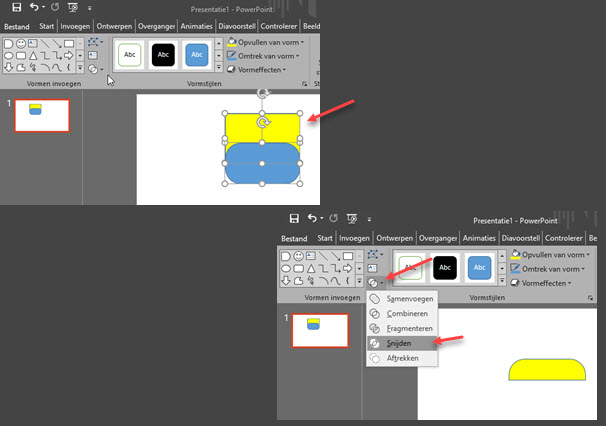This screenshot has width=606, height=426.
Task: Click yellow half-rounded shape on lower slide
Action: (547, 370)
